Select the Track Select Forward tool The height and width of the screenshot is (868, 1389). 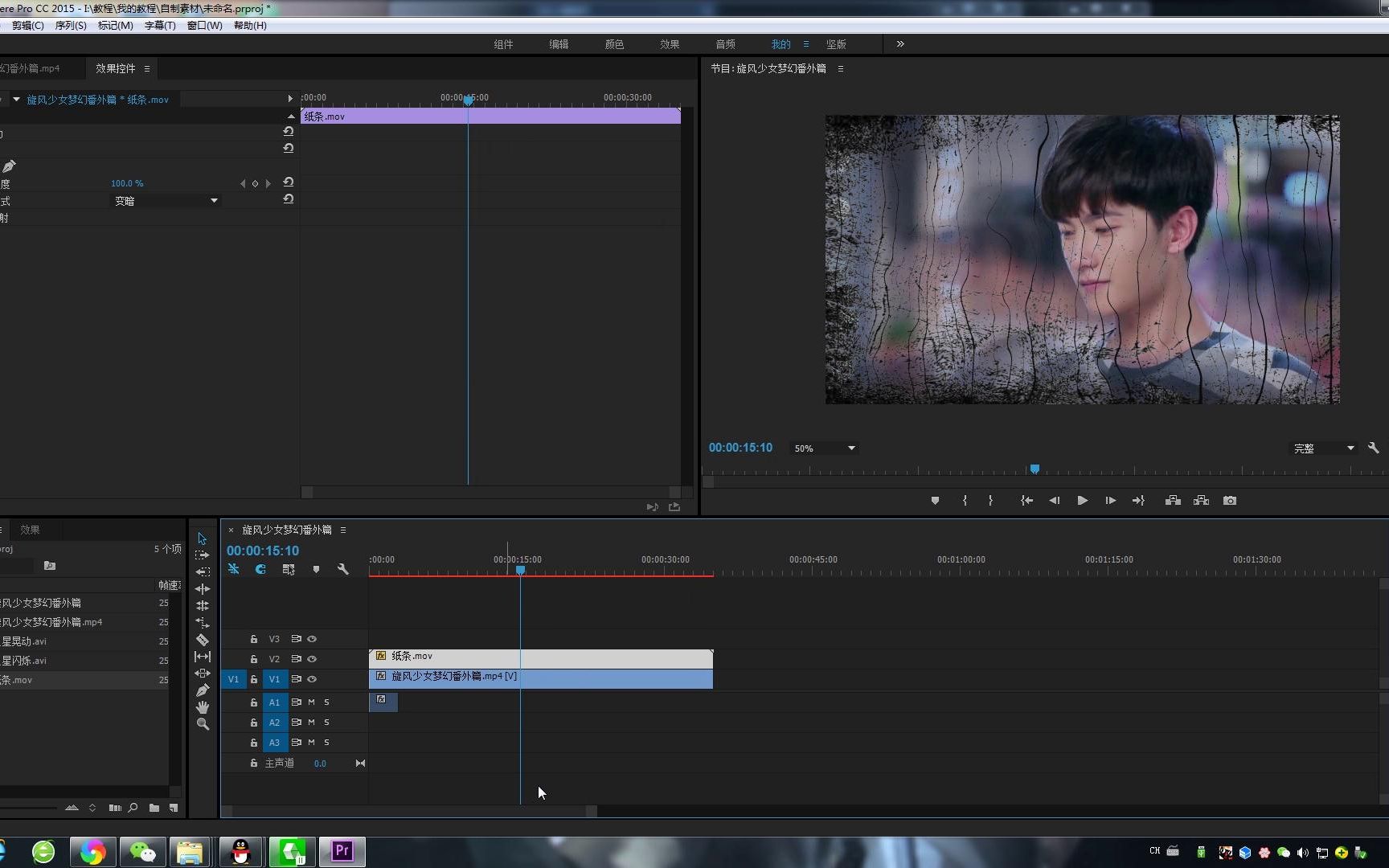pyautogui.click(x=202, y=555)
